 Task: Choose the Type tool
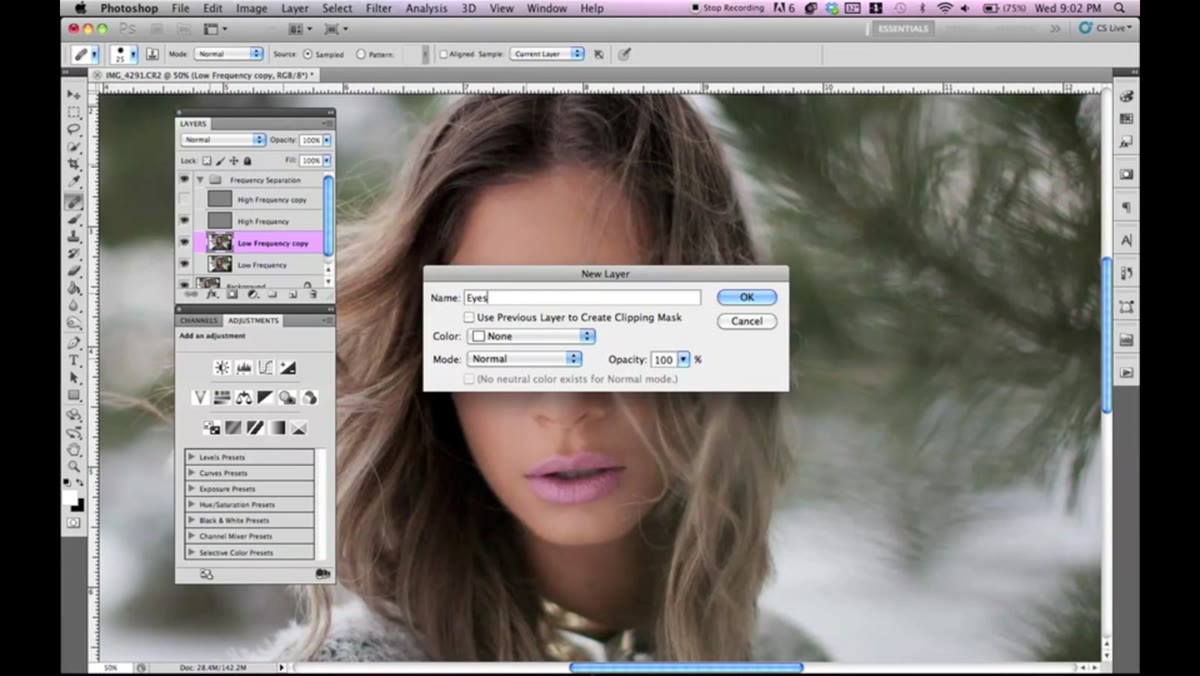(74, 360)
